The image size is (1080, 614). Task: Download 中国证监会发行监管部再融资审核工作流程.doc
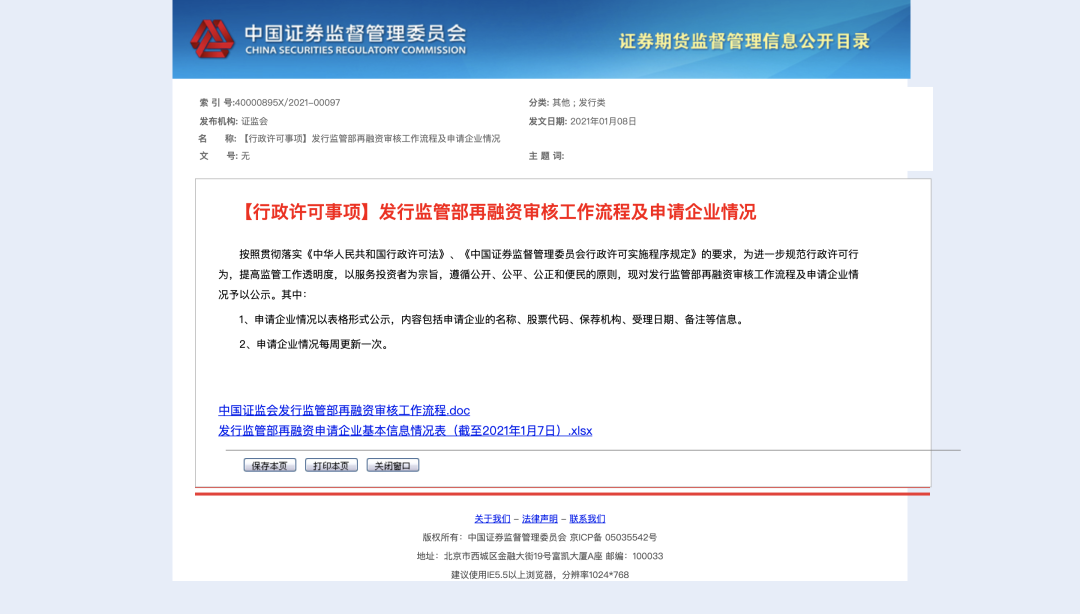click(x=343, y=410)
